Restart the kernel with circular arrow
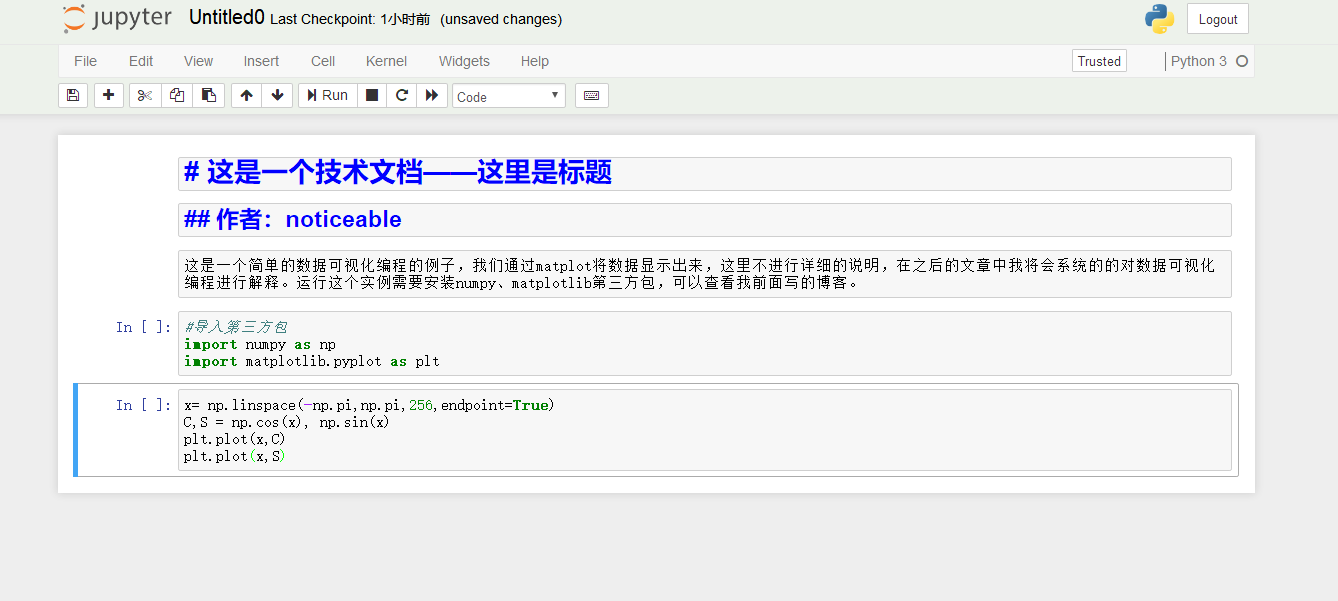Viewport: 1338px width, 601px height. 402,95
